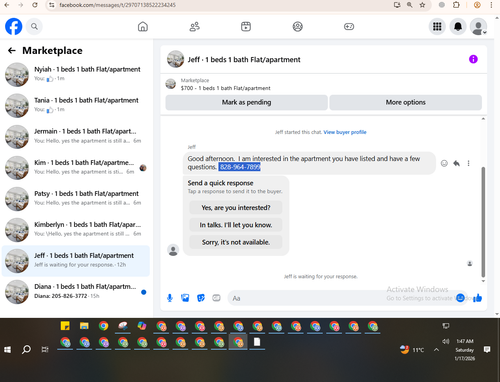Open the browser zoom icon

410,5
